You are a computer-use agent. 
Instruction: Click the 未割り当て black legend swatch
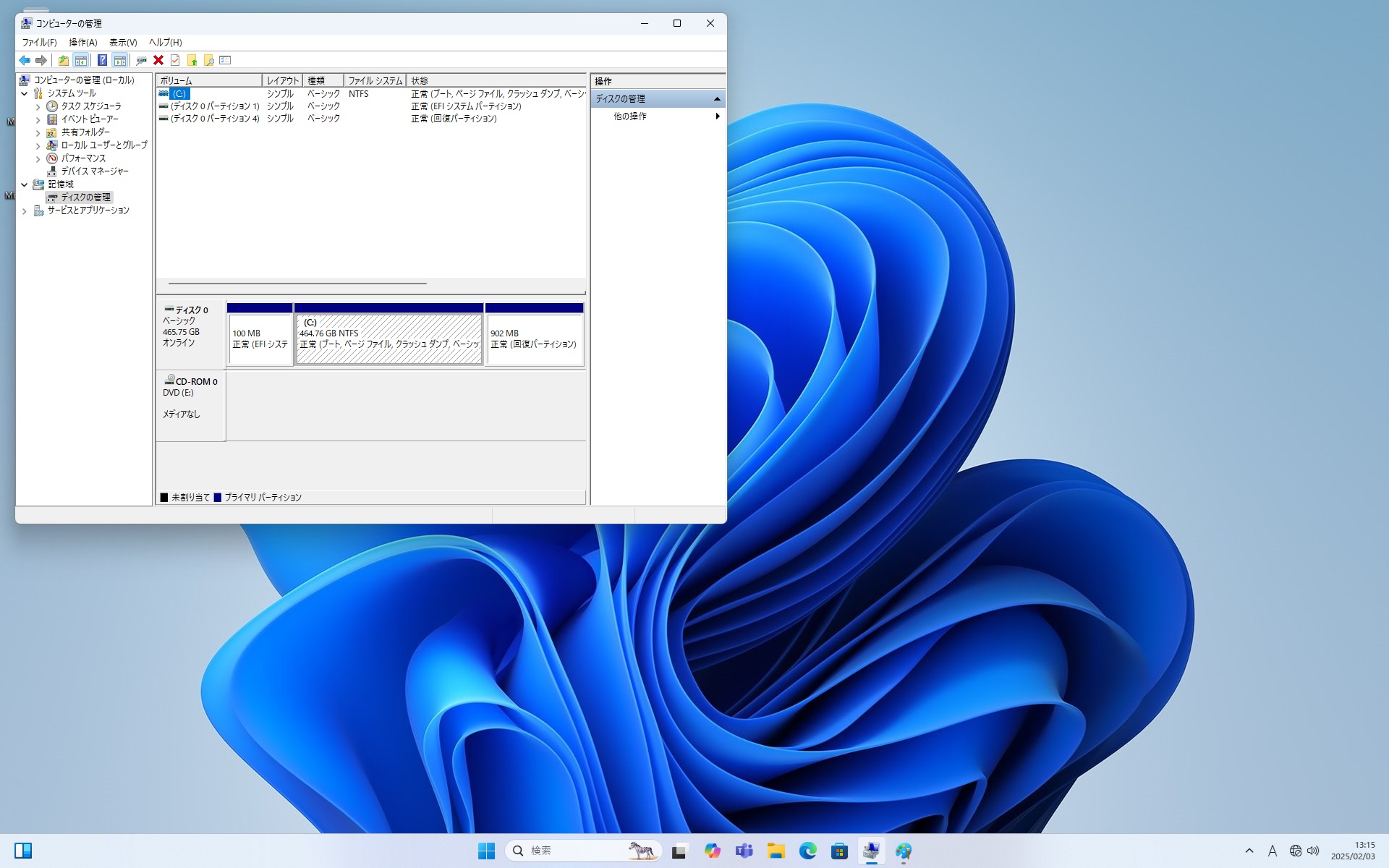click(164, 498)
